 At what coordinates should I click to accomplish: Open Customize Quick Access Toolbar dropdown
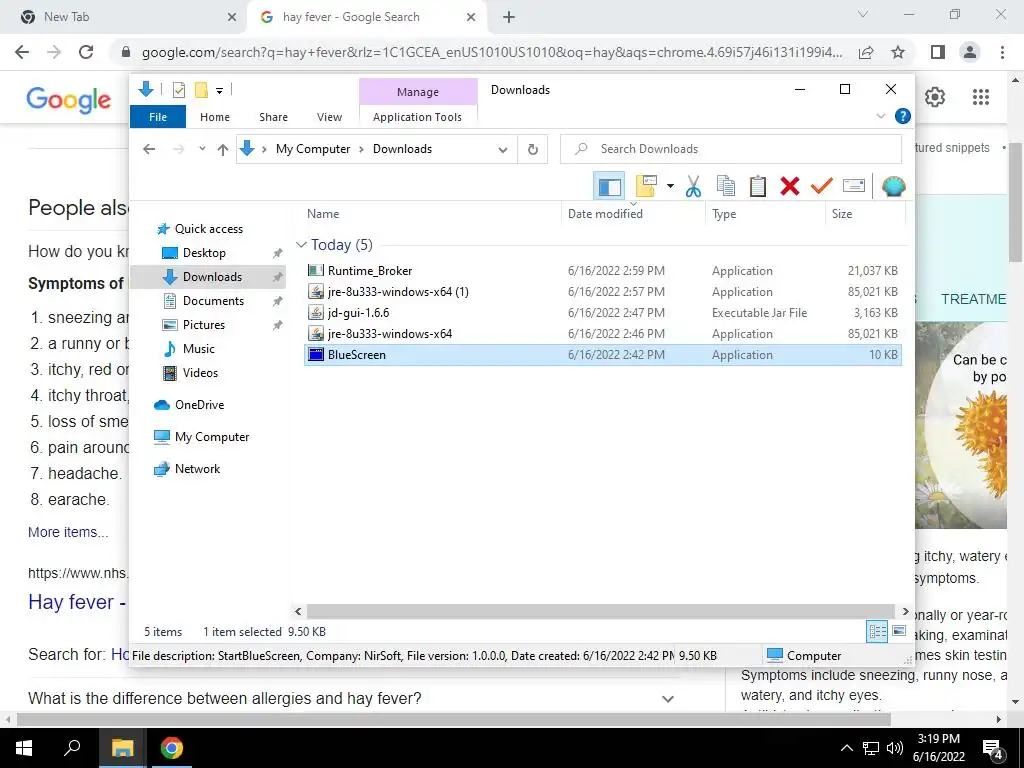[219, 91]
